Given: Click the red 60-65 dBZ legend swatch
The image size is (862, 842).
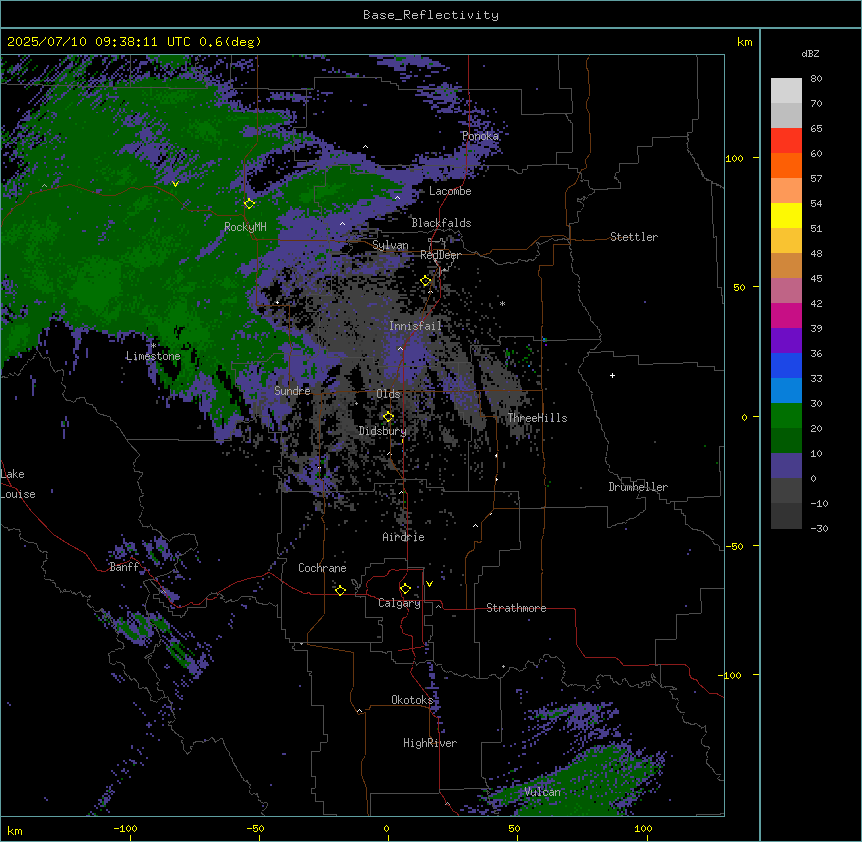Looking at the screenshot, I should click(x=786, y=141).
